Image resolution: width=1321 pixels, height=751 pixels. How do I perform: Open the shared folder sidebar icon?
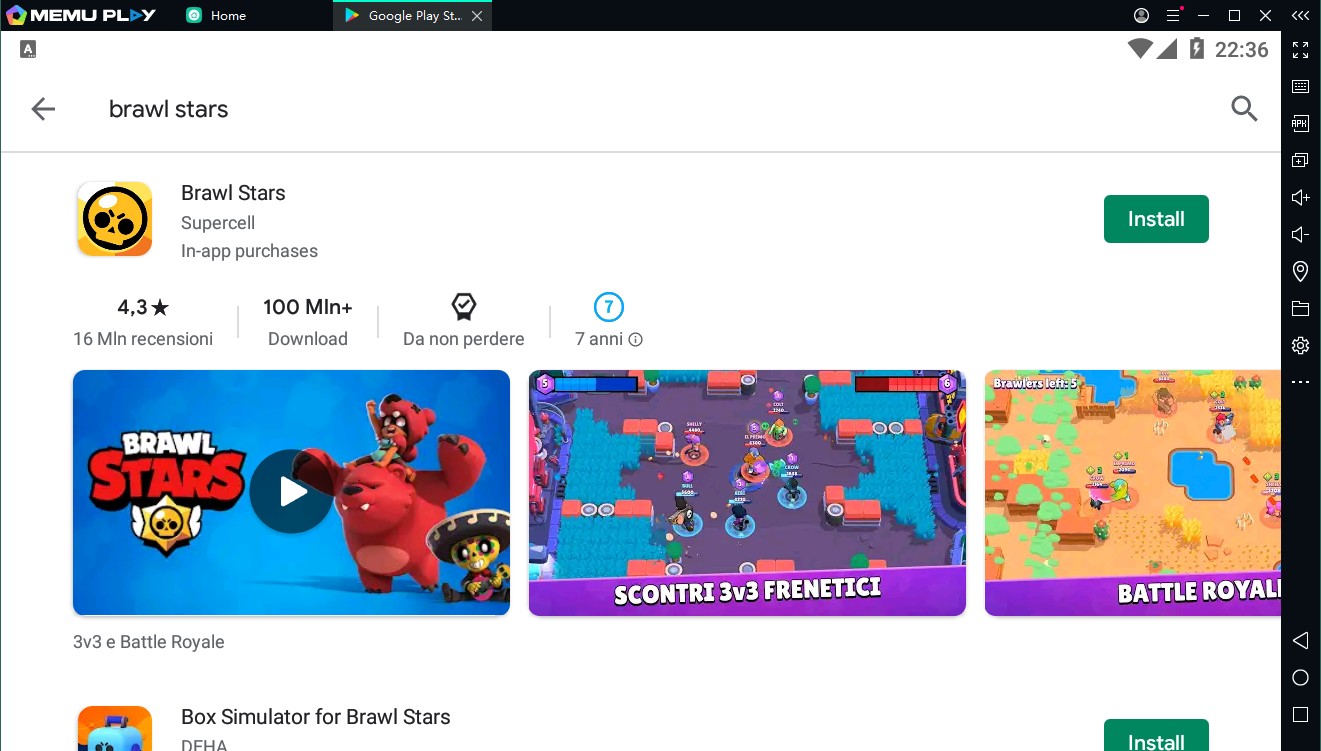[x=1300, y=308]
